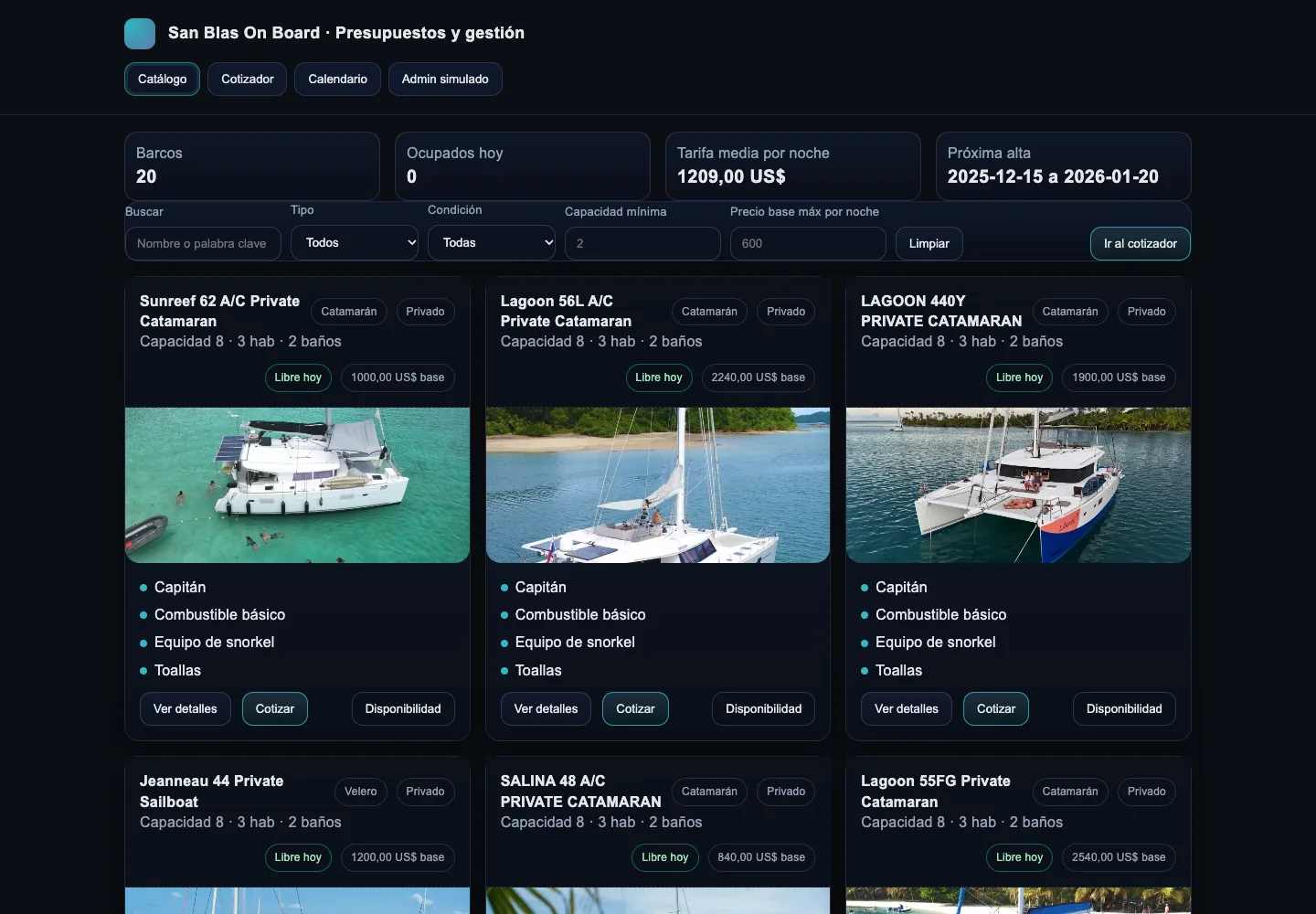Click the Libre hoy badge on LAGOON 440Y
This screenshot has height=914, width=1316.
coord(1019,377)
